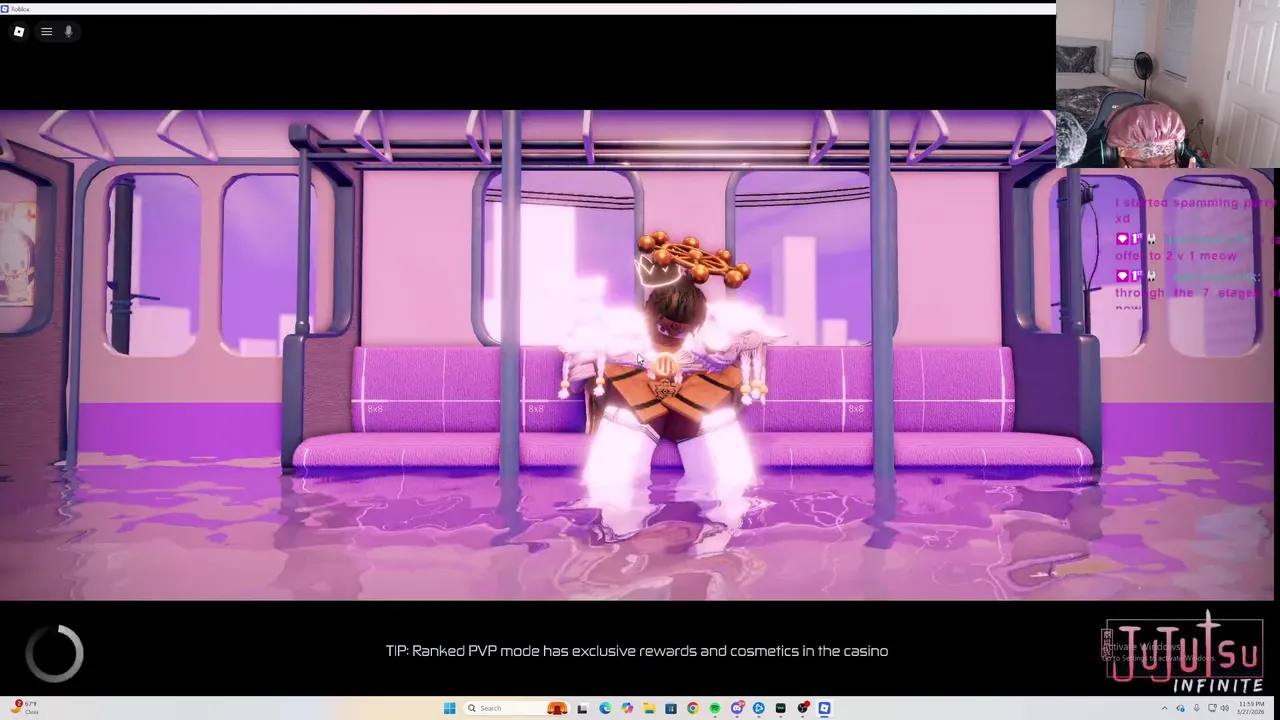The height and width of the screenshot is (720, 1280).
Task: Open the weather widget in the taskbar corner
Action: (x=24, y=707)
